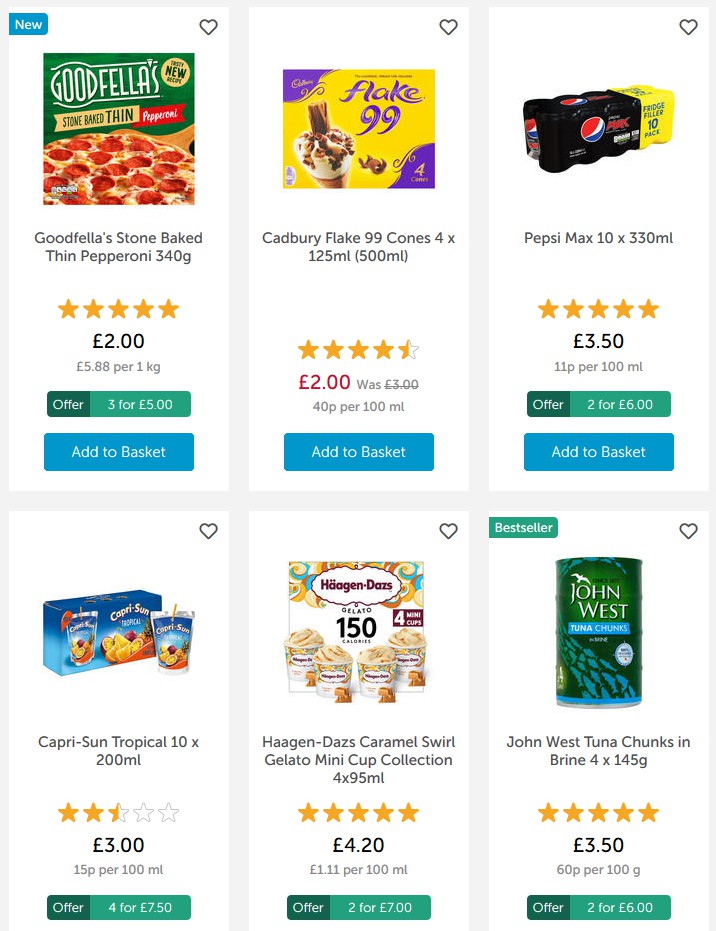This screenshot has height=931, width=716.
Task: Favourite the Haagen-Dazs Gelato product
Action: click(448, 531)
